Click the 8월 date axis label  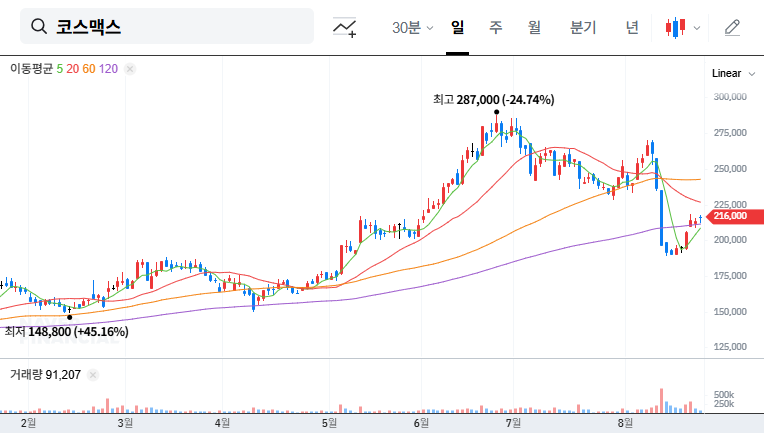[x=625, y=423]
